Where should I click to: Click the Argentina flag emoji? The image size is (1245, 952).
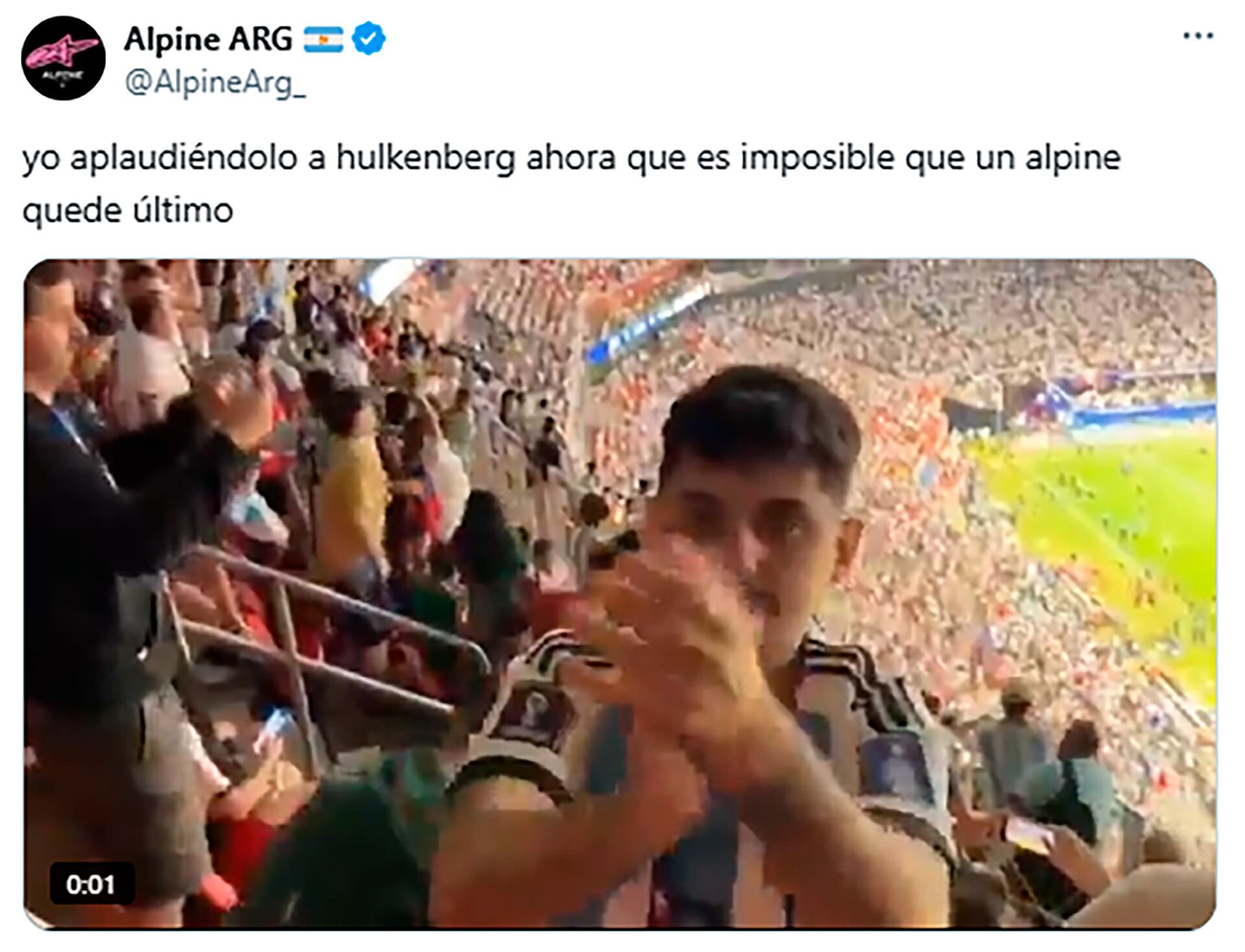coord(324,39)
